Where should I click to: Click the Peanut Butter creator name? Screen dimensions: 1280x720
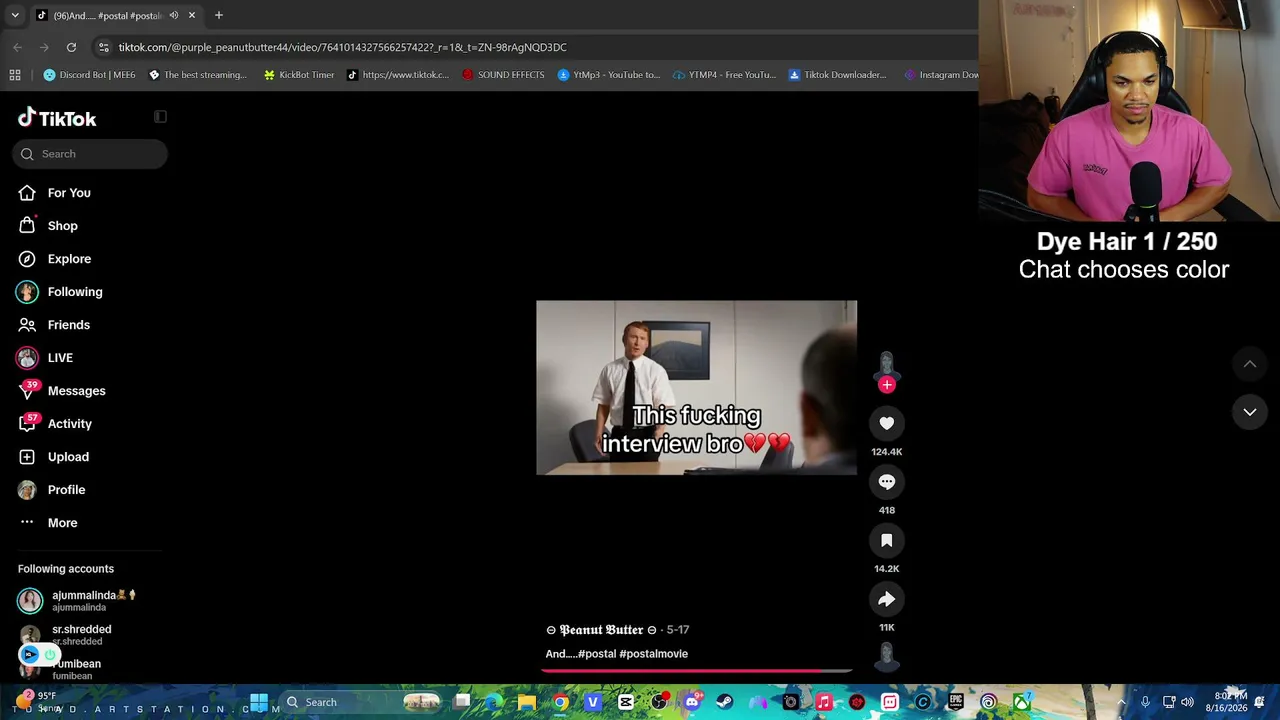coord(601,630)
